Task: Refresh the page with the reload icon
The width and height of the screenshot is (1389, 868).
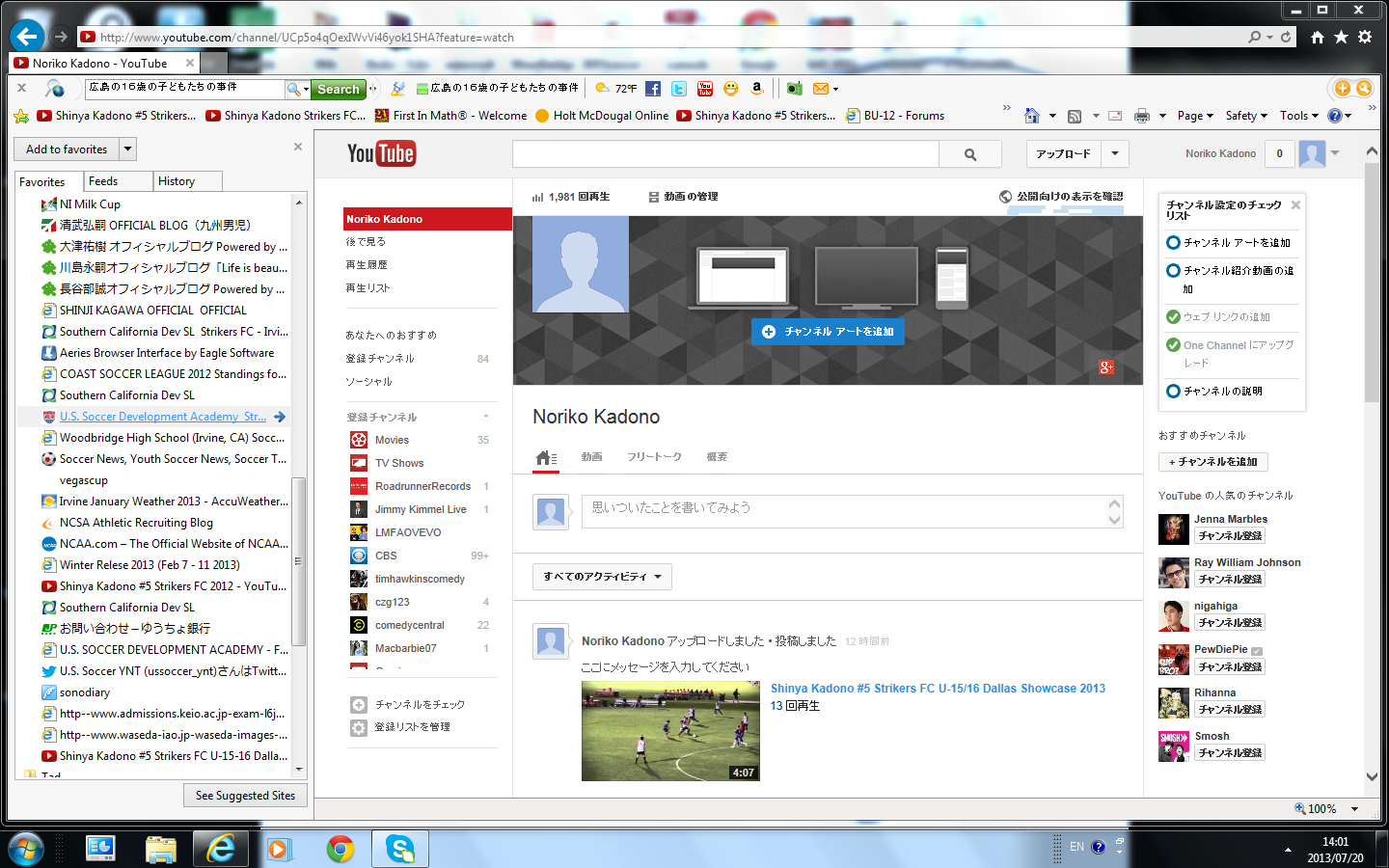Action: [1286, 37]
